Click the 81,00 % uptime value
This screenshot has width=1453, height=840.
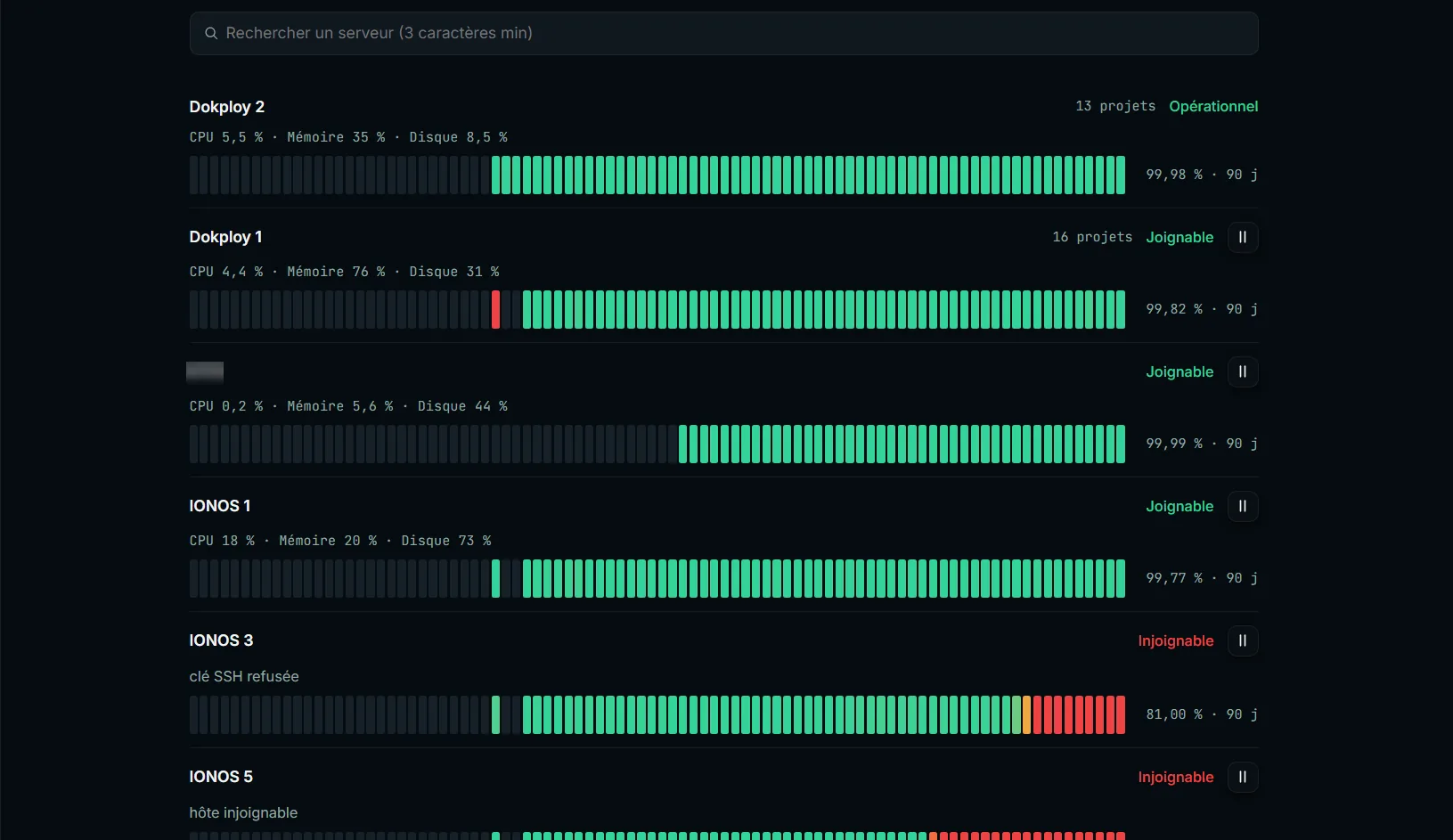(x=1174, y=714)
